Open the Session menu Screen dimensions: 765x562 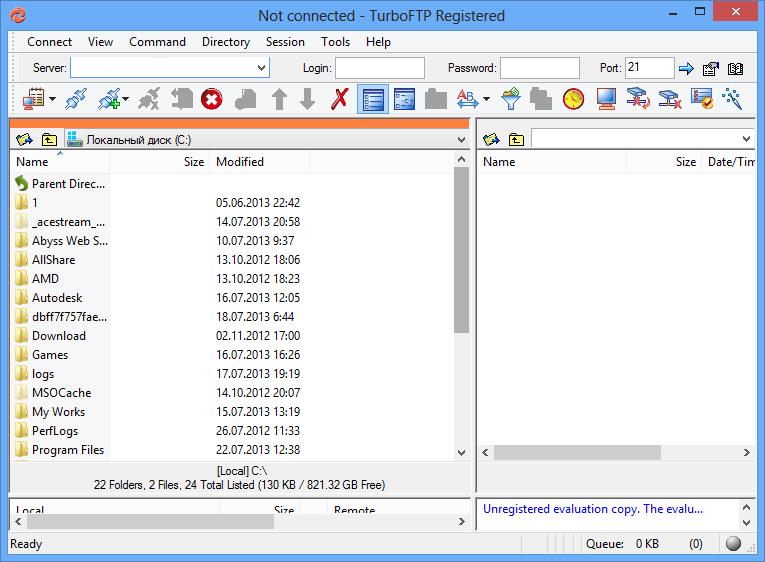click(x=285, y=42)
